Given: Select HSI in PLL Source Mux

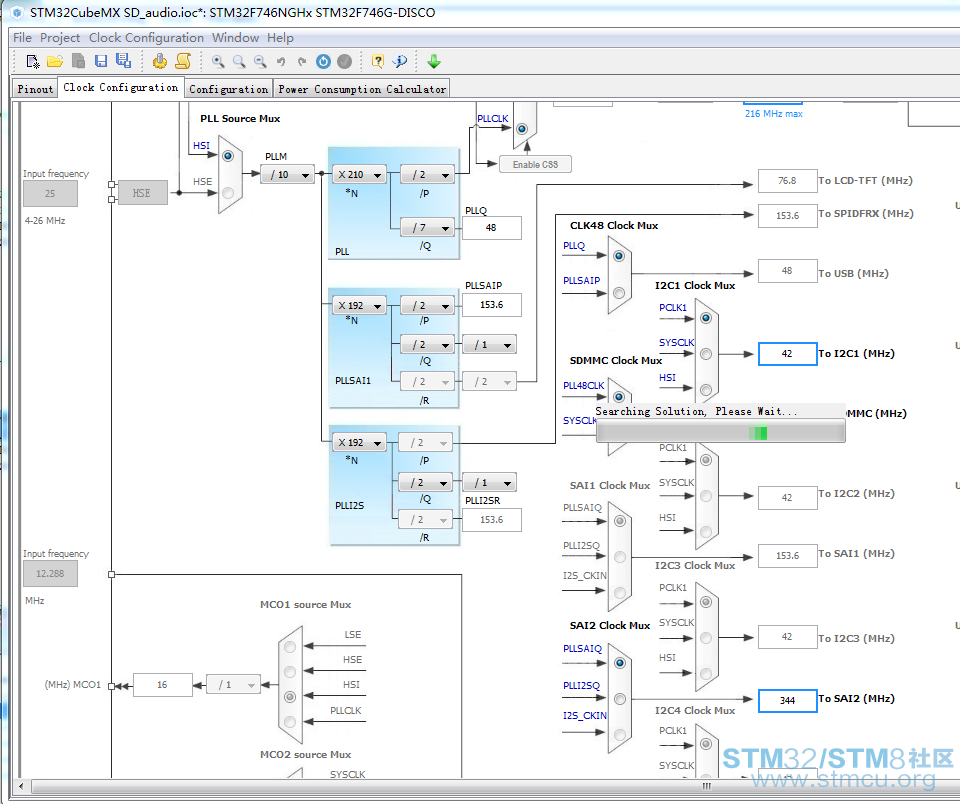Looking at the screenshot, I should [228, 156].
